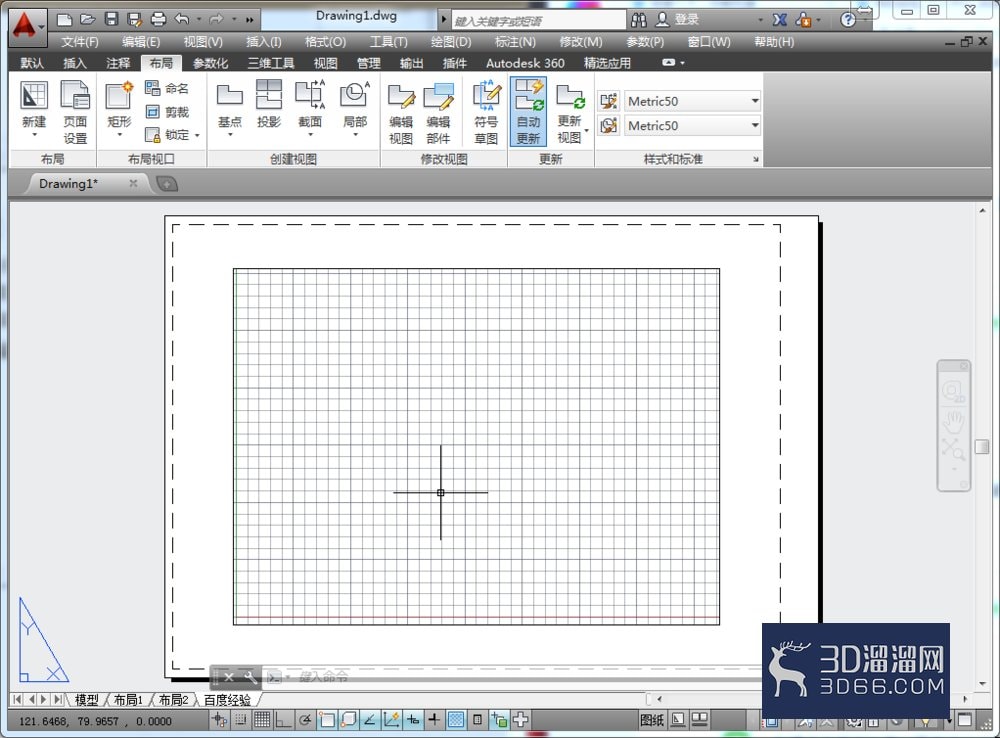
Task: Click the Open file icon in quick access toolbar
Action: (x=87, y=20)
